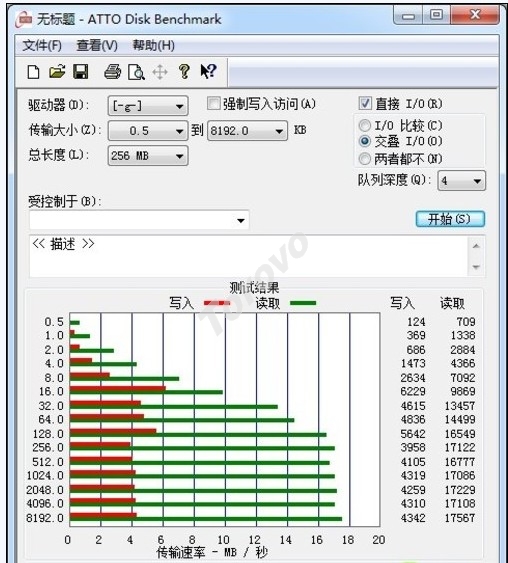This screenshot has height=563, width=508.
Task: Save results with the floppy disk icon
Action: (81, 71)
